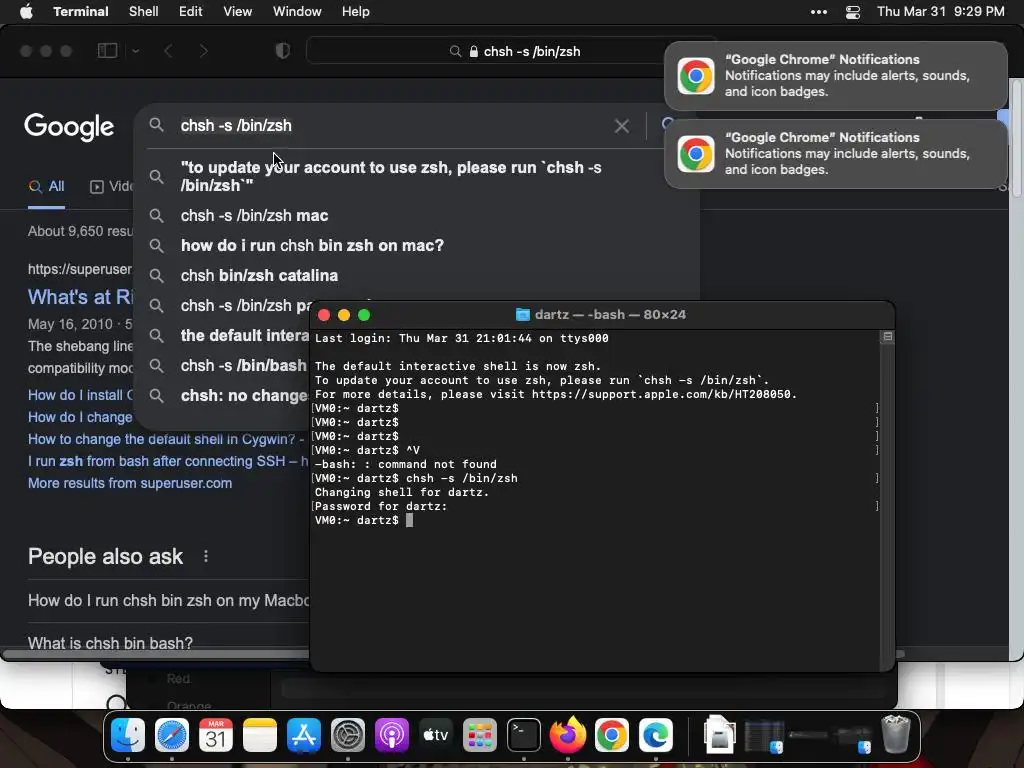Expand 'How do I run chsh bin zsh on my Macbook' question
This screenshot has width=1024, height=768.
click(x=168, y=601)
